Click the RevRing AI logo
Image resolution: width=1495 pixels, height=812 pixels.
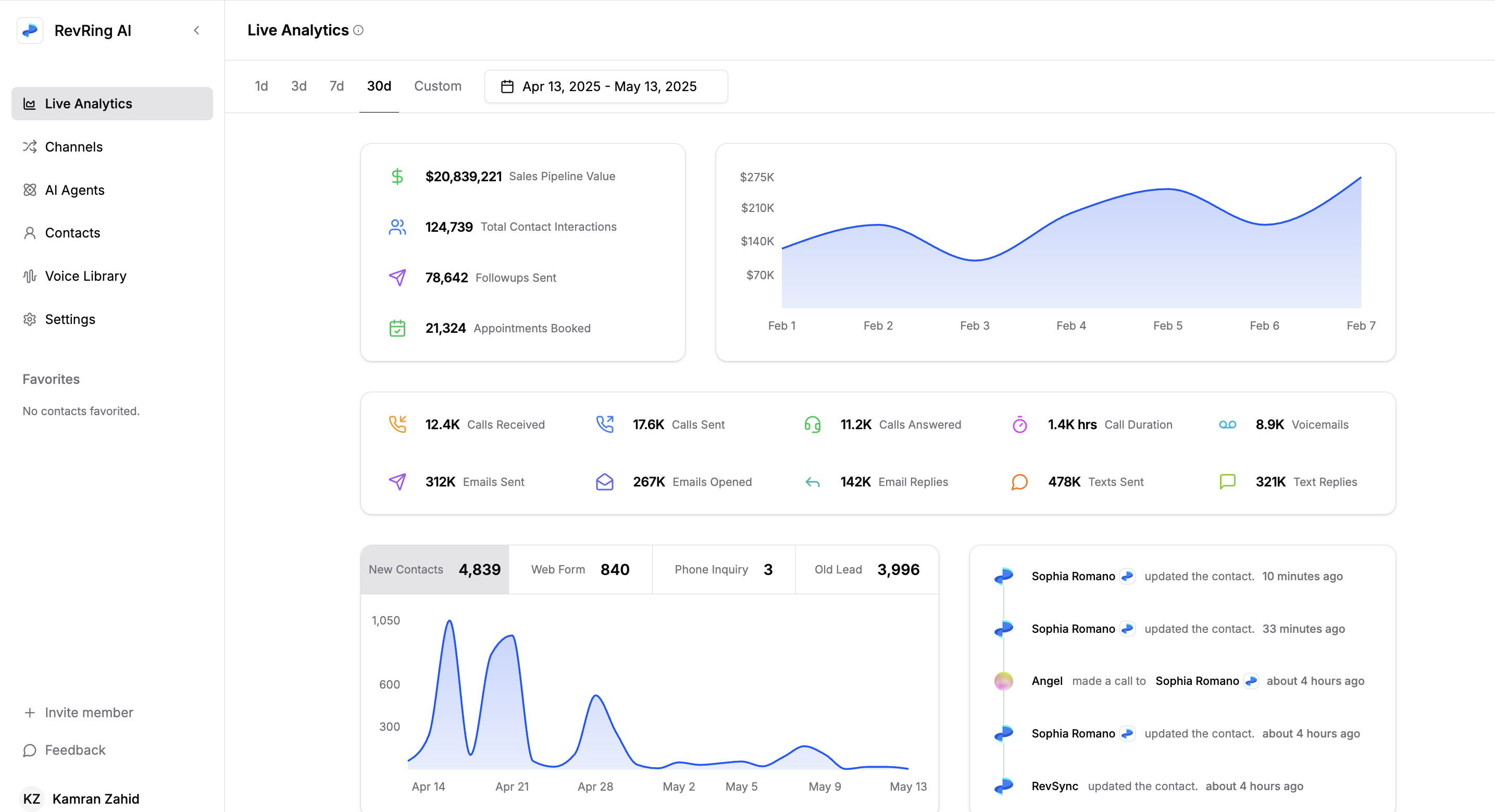click(x=30, y=30)
